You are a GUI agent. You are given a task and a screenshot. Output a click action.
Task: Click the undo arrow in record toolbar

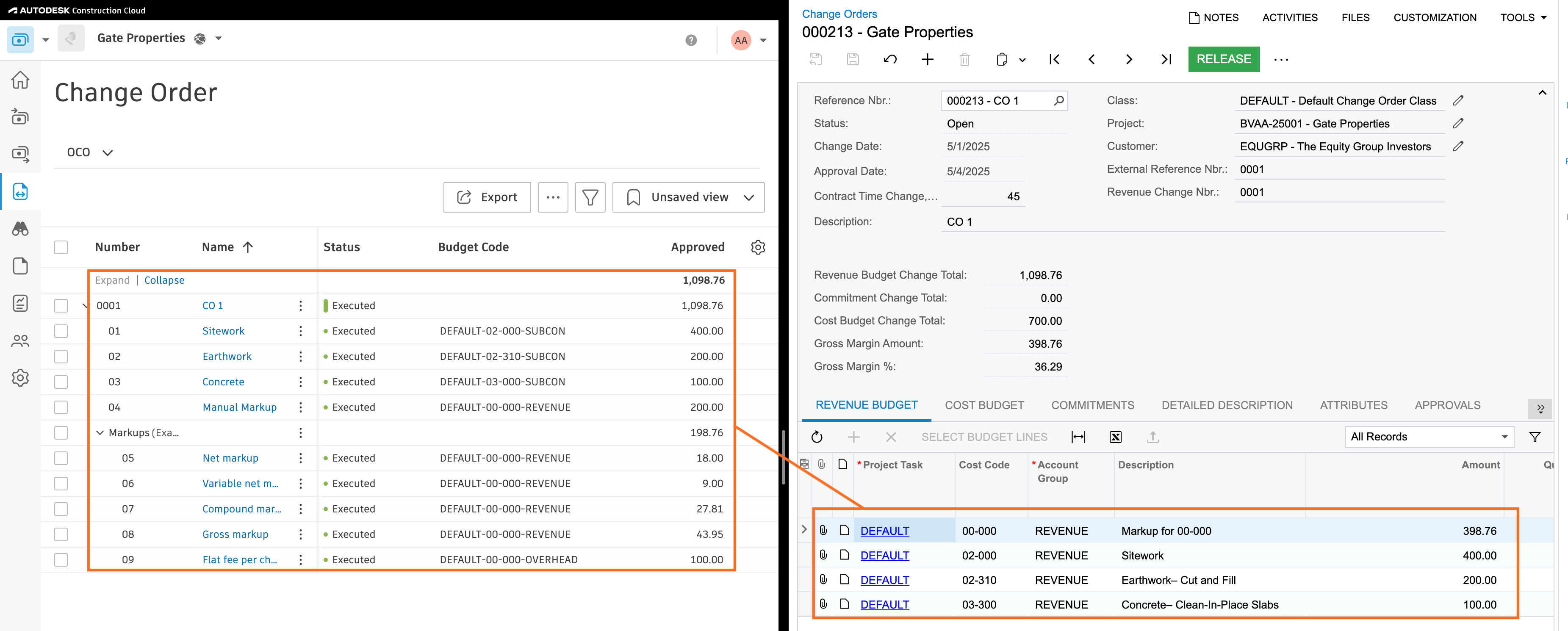pos(890,59)
